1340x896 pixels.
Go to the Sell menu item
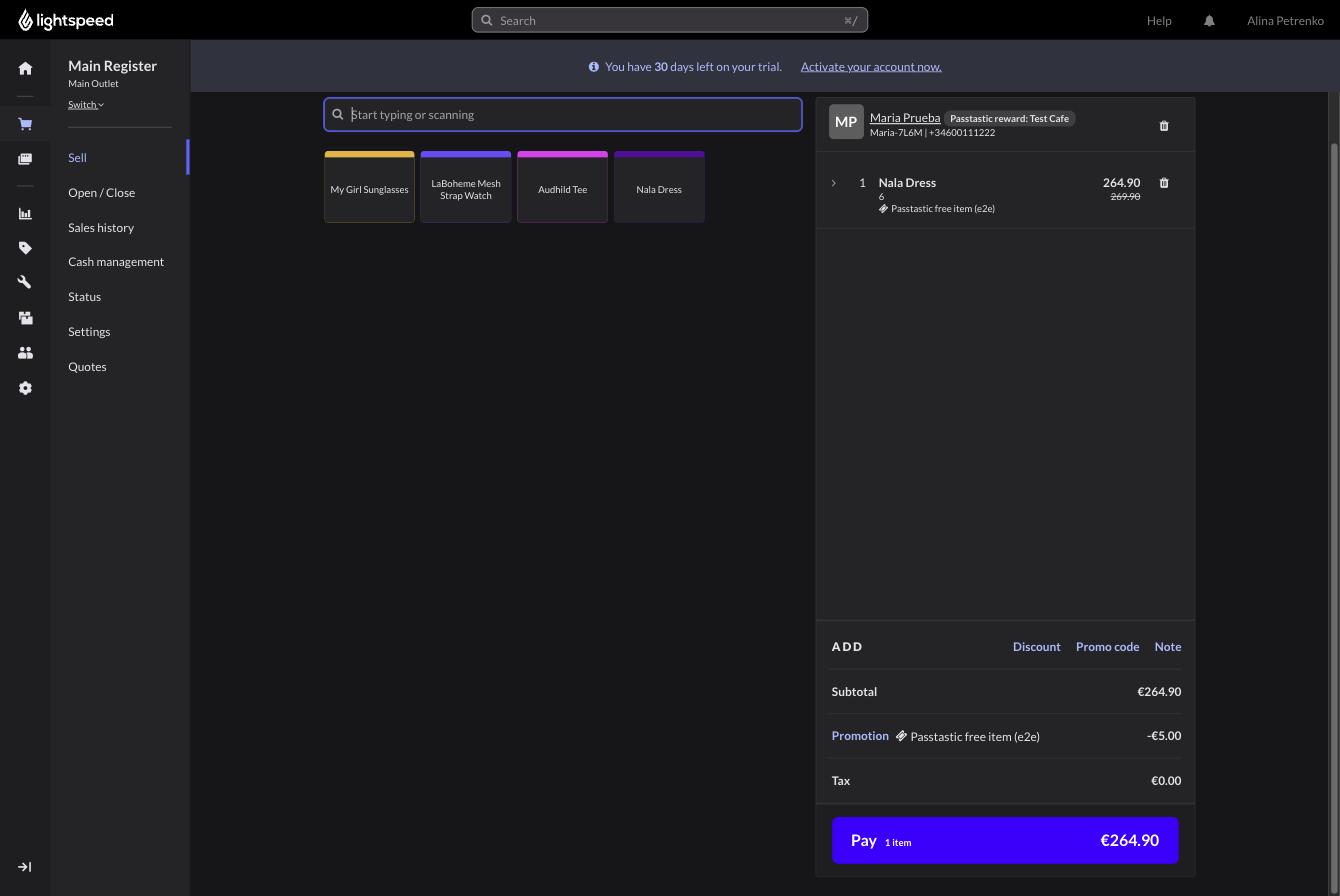coord(77,158)
